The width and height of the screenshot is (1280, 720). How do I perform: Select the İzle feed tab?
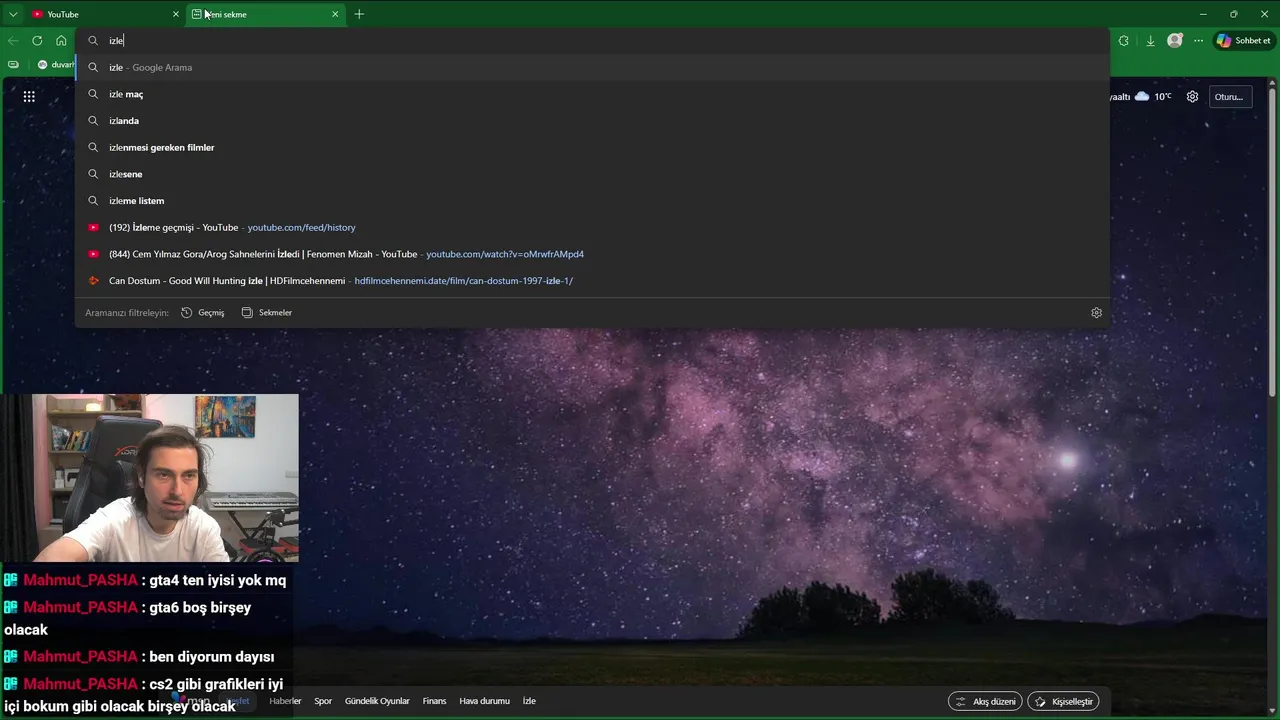pyautogui.click(x=529, y=701)
